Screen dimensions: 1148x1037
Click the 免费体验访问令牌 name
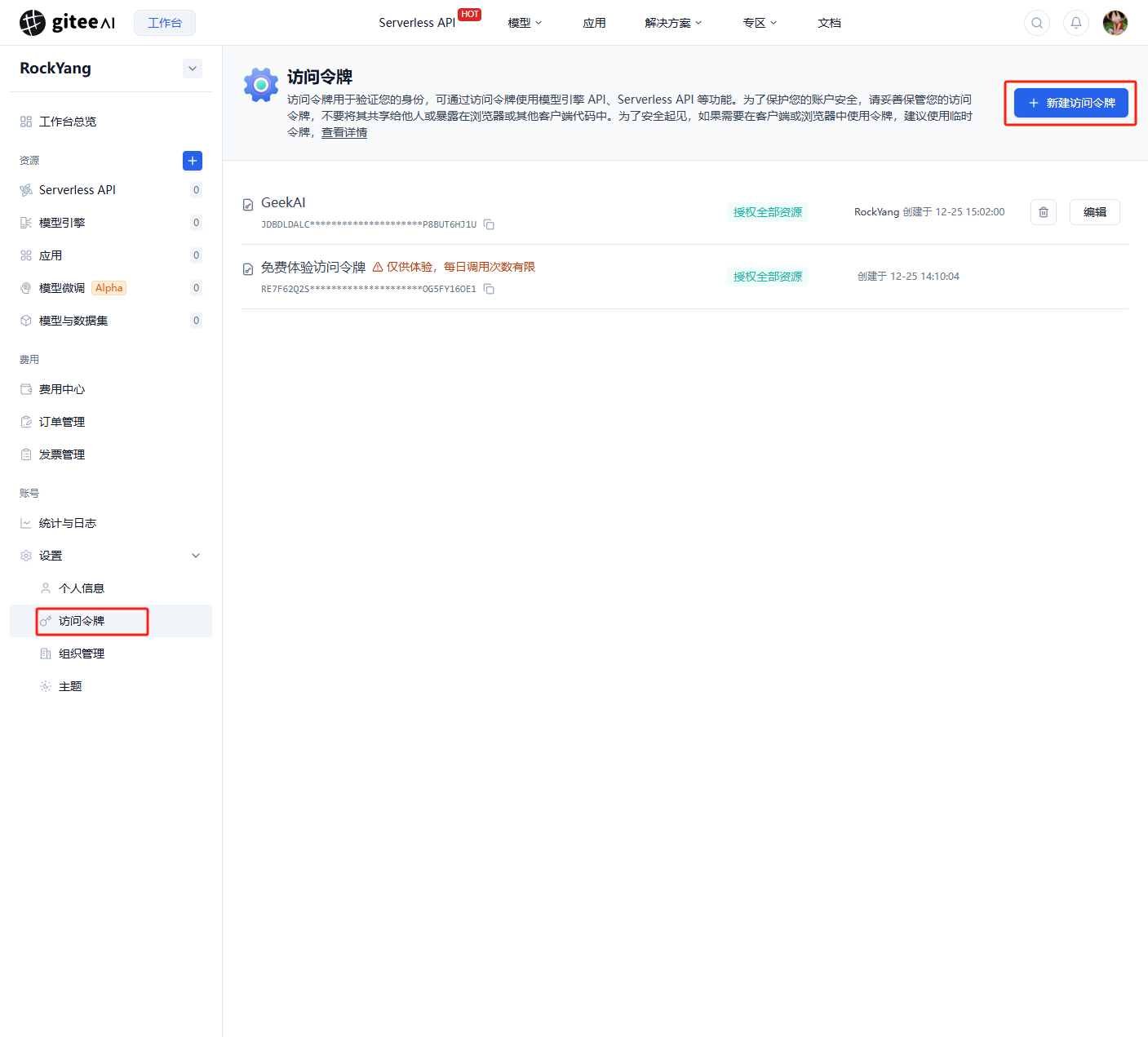[x=313, y=268]
